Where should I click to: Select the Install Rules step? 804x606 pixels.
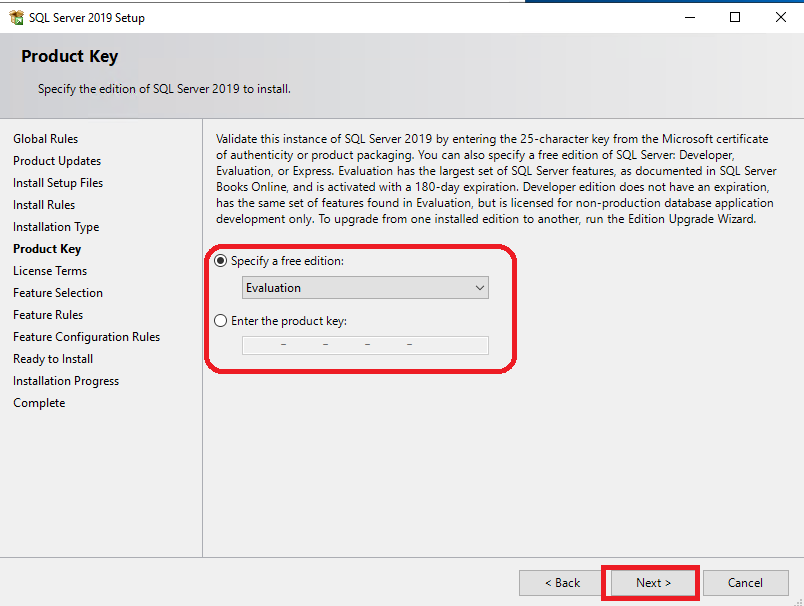coord(44,205)
